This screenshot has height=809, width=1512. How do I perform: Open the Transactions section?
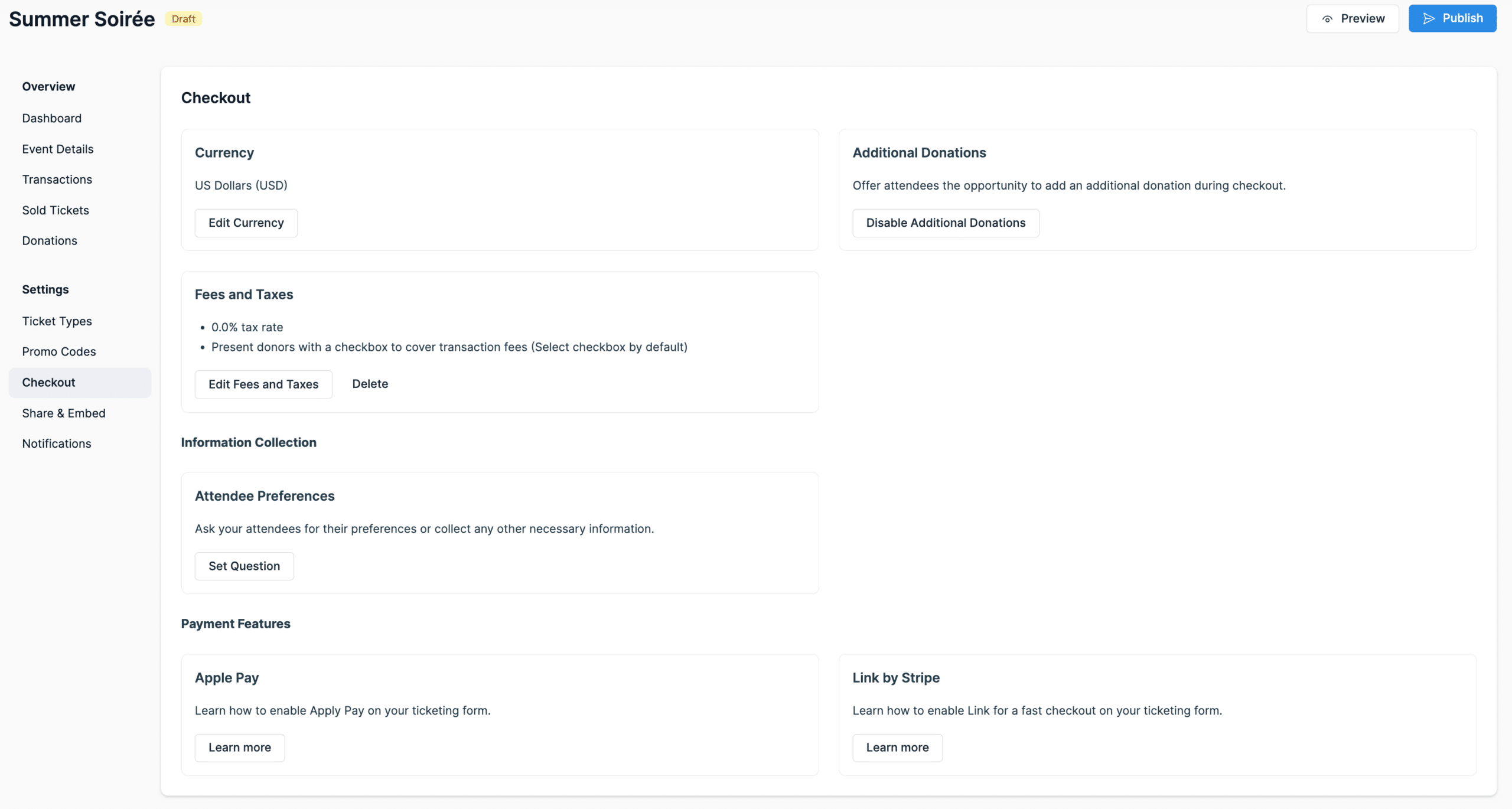coord(57,180)
